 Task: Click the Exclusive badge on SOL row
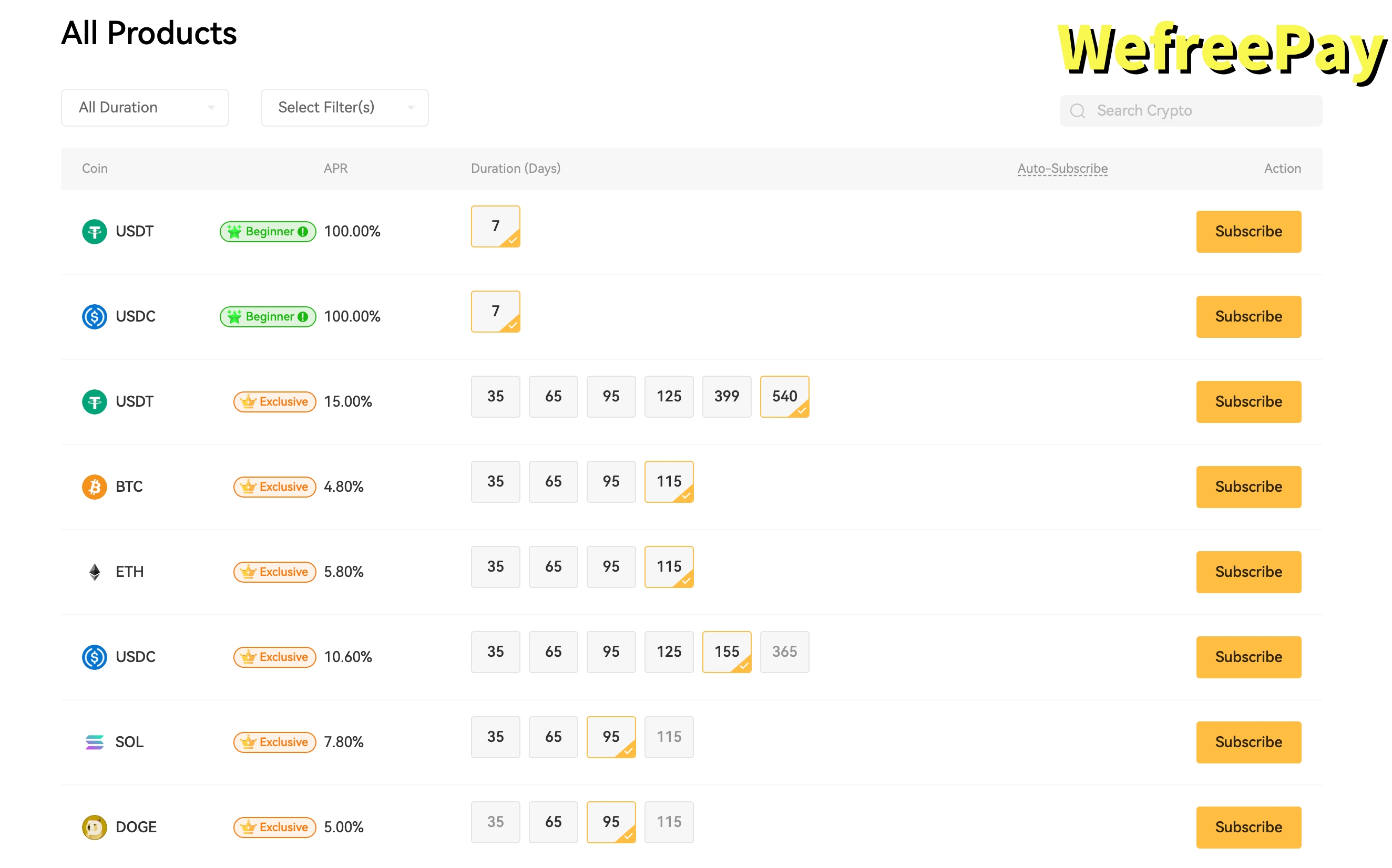point(274,742)
